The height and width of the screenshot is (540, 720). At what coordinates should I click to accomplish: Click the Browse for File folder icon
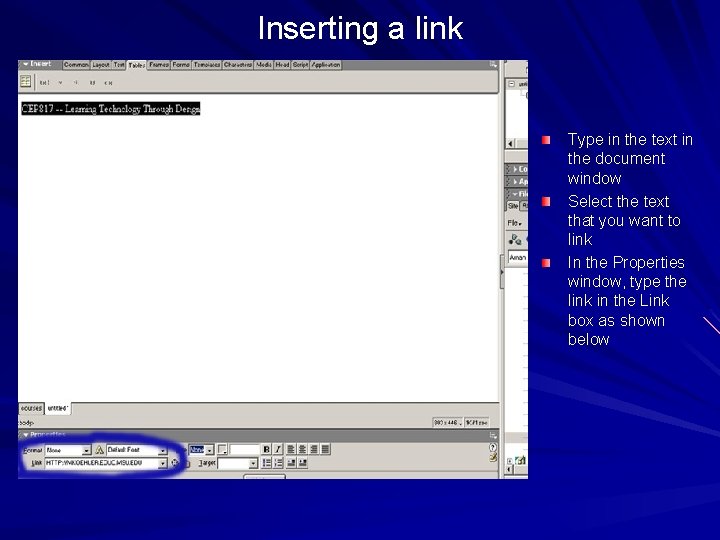click(x=187, y=464)
